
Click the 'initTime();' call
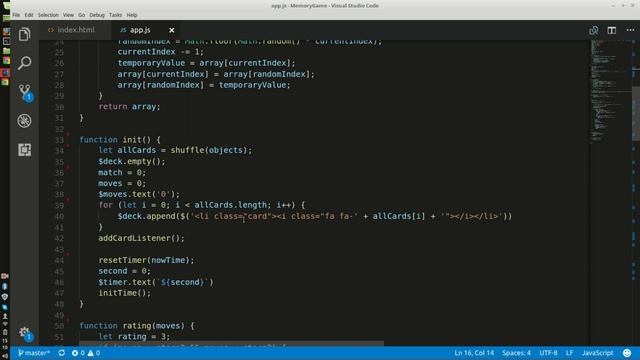pos(124,293)
